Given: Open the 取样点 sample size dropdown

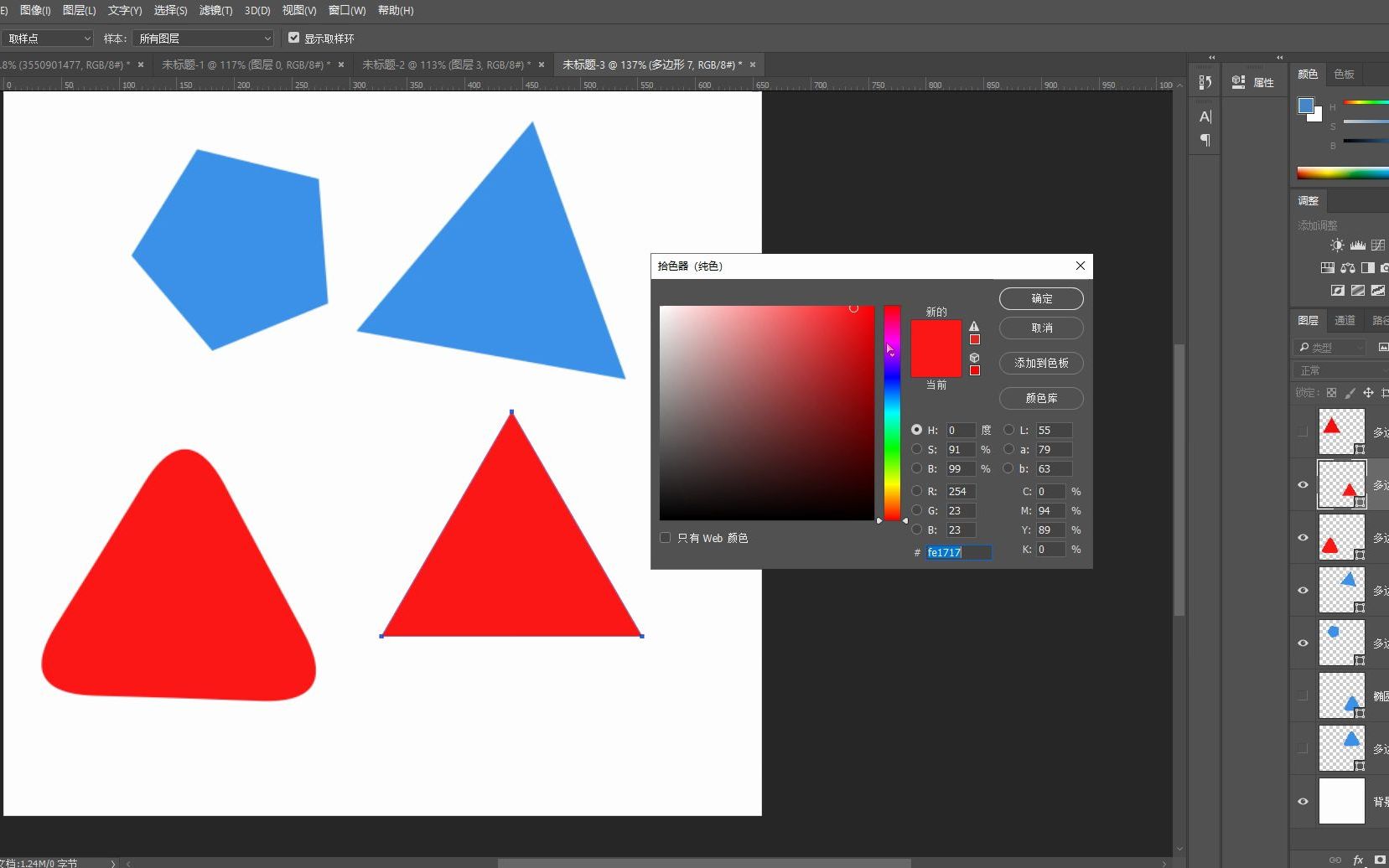Looking at the screenshot, I should (x=47, y=39).
